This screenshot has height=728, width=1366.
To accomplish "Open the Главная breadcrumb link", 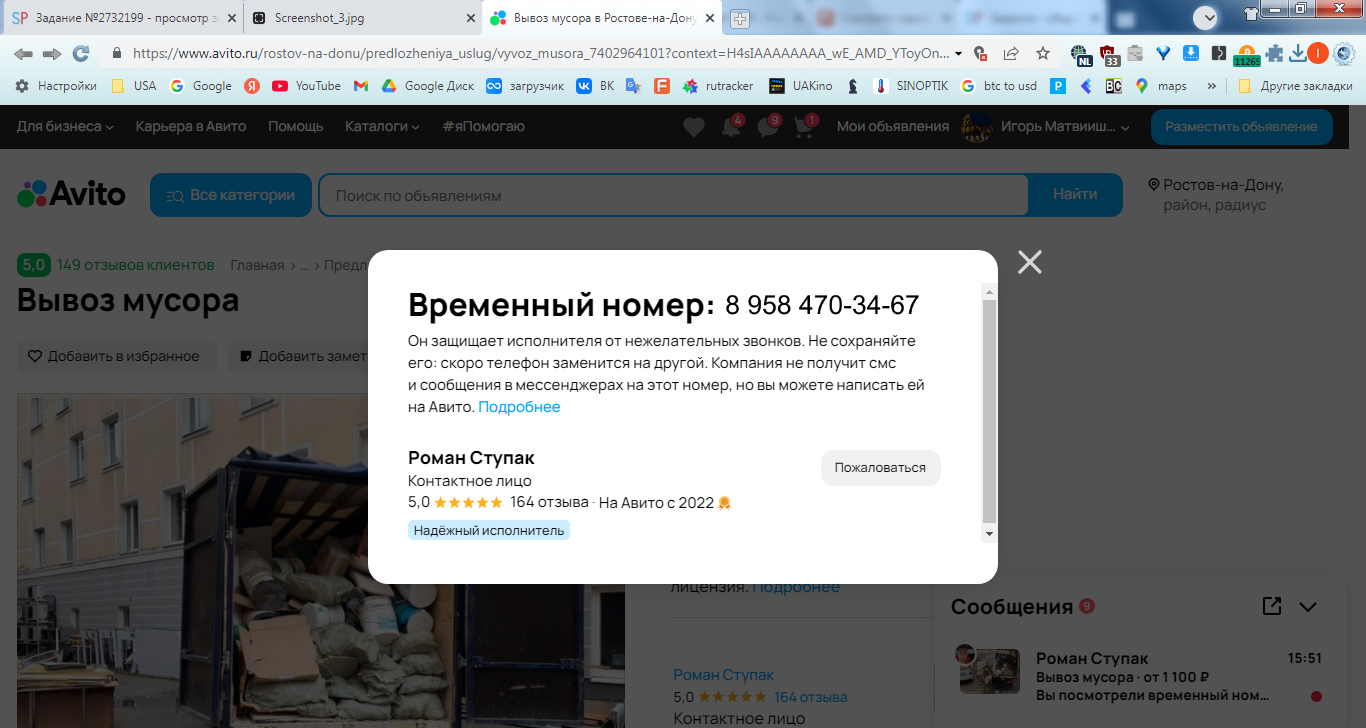I will coord(257,265).
